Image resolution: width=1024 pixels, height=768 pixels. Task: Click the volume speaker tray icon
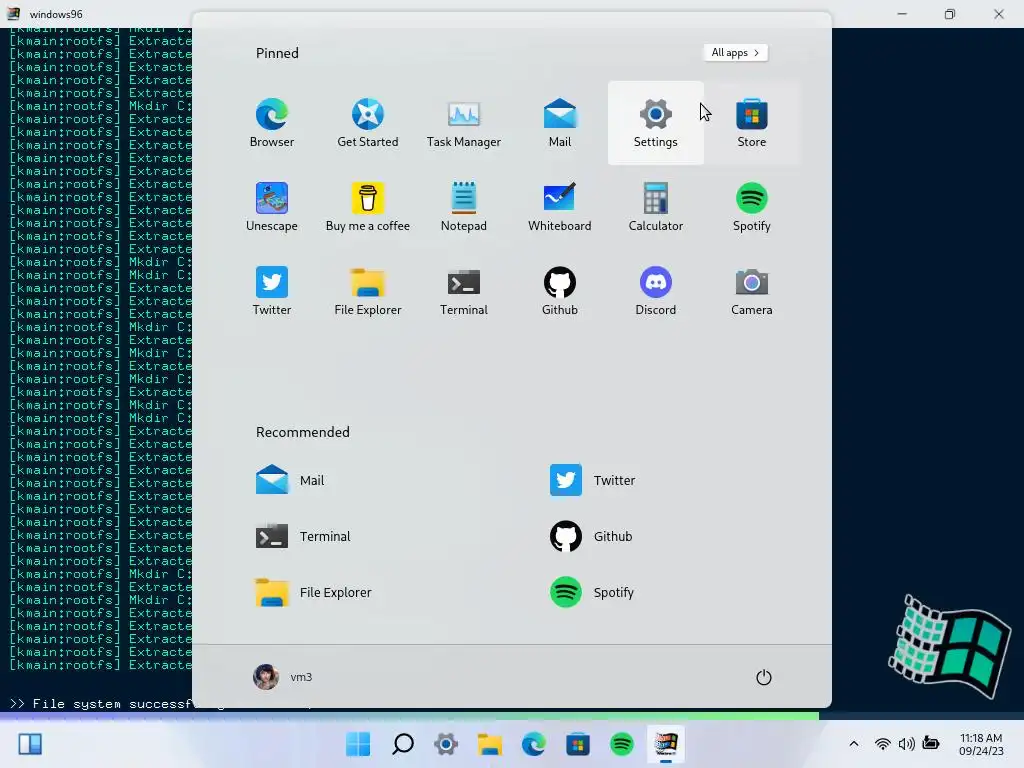[906, 744]
